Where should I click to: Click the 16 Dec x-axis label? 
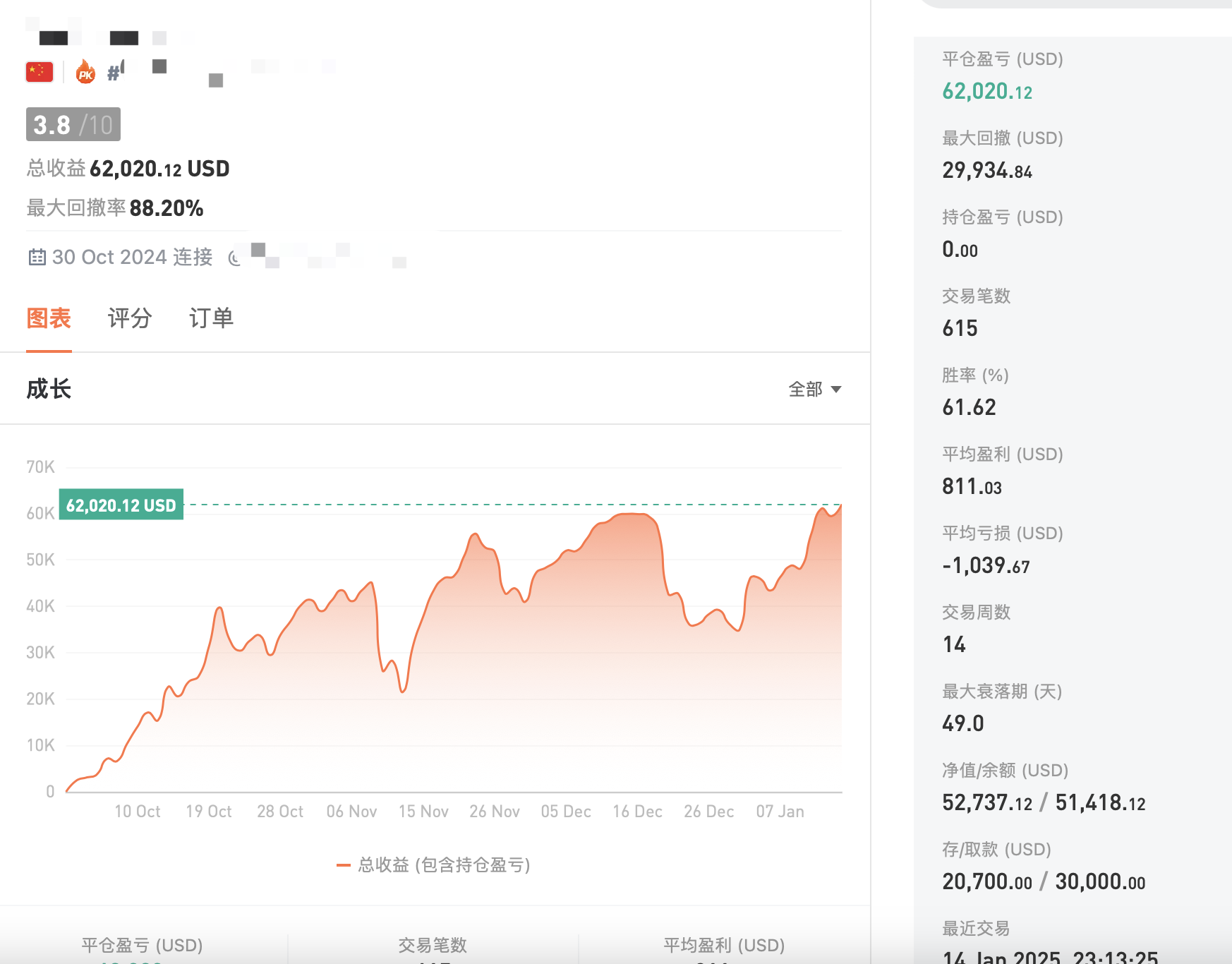pos(637,812)
